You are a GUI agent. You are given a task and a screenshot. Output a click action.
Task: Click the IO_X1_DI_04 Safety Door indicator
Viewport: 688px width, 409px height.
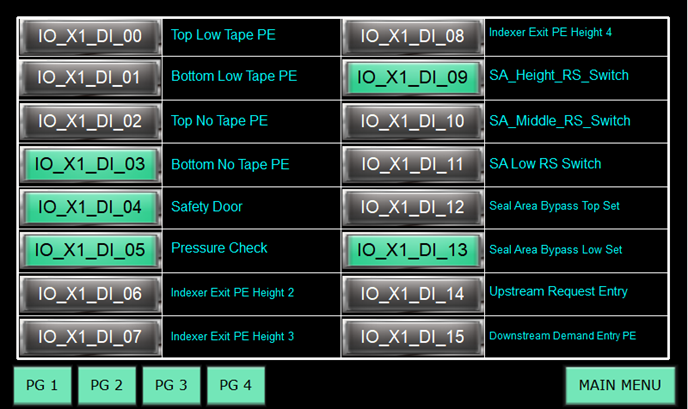click(89, 207)
